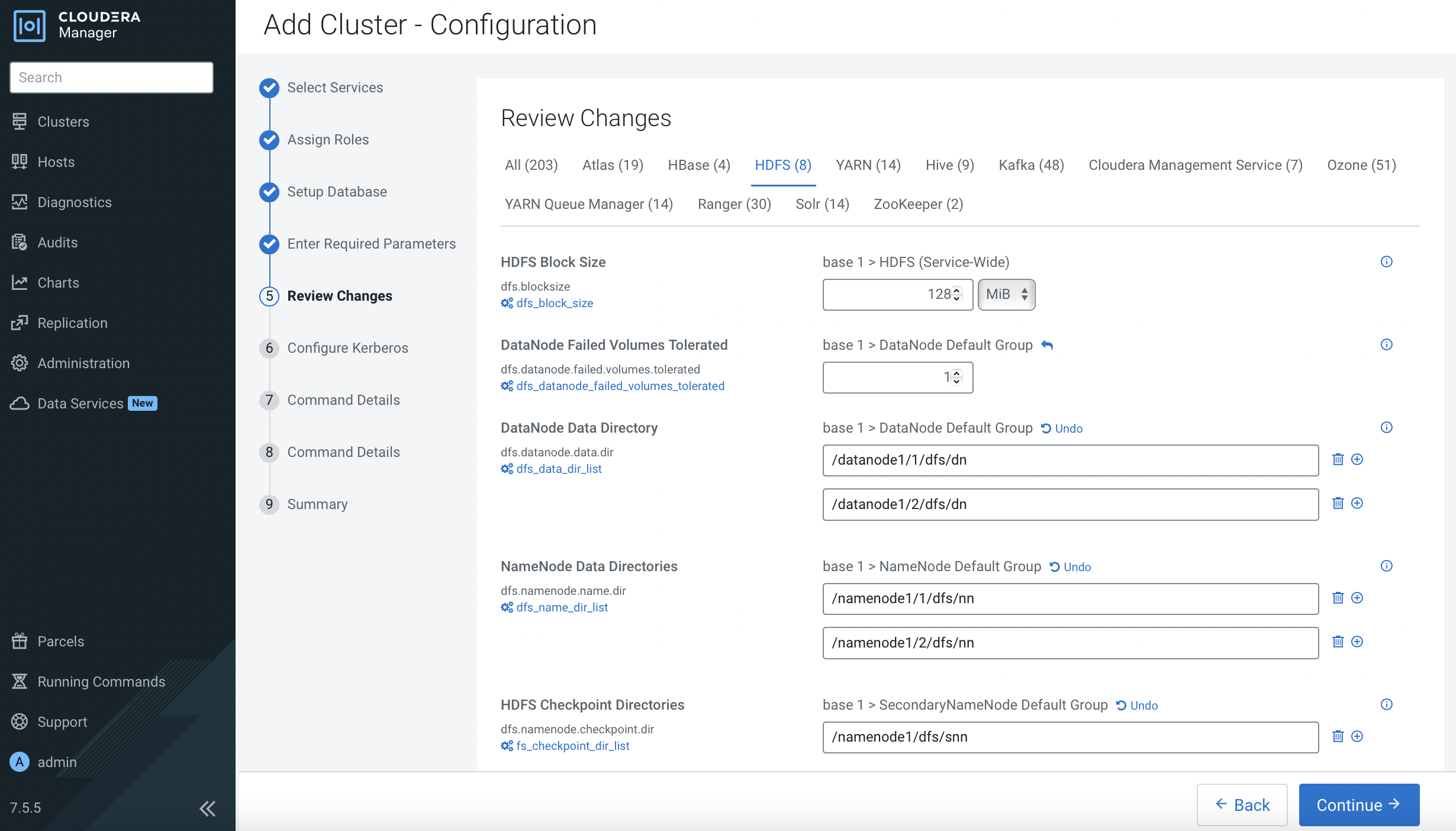Click the HDFS Block Size value stepper
Viewport: 1456px width, 831px height.
point(956,294)
